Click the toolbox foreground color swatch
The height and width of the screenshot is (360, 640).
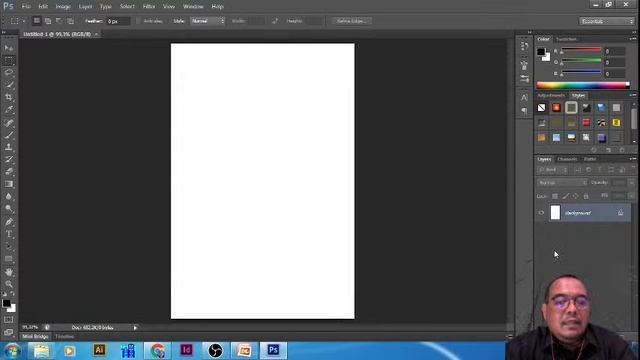pyautogui.click(x=6, y=303)
